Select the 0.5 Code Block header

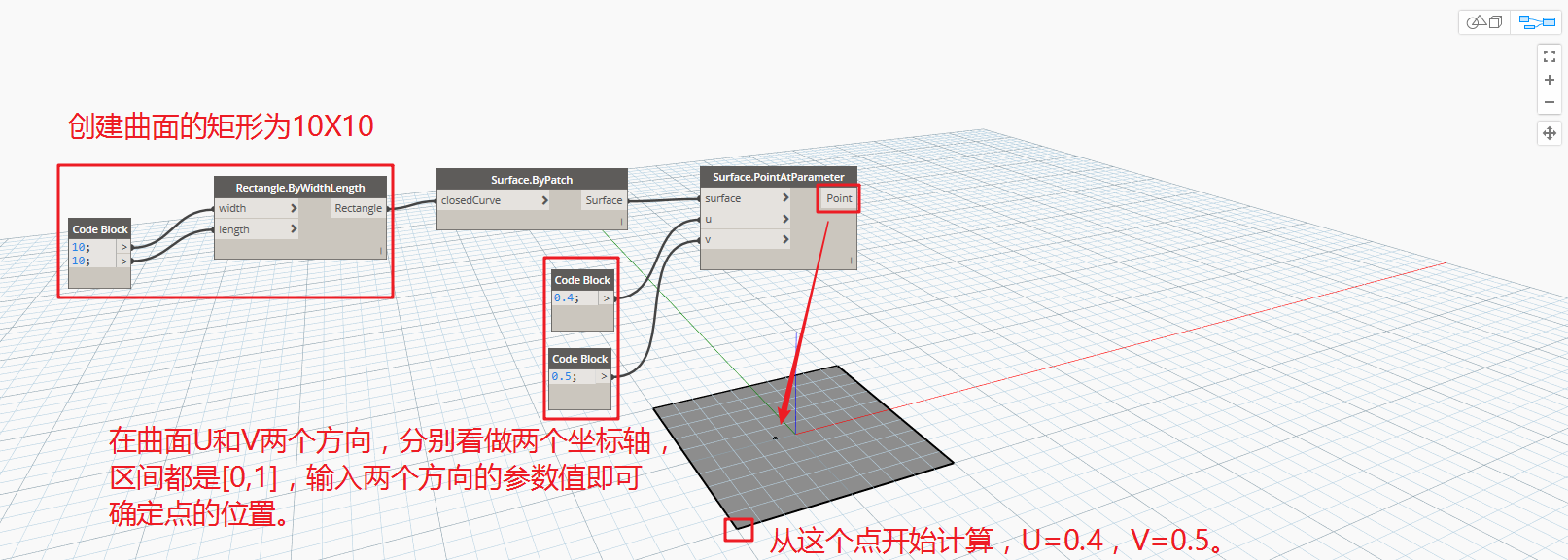(580, 359)
